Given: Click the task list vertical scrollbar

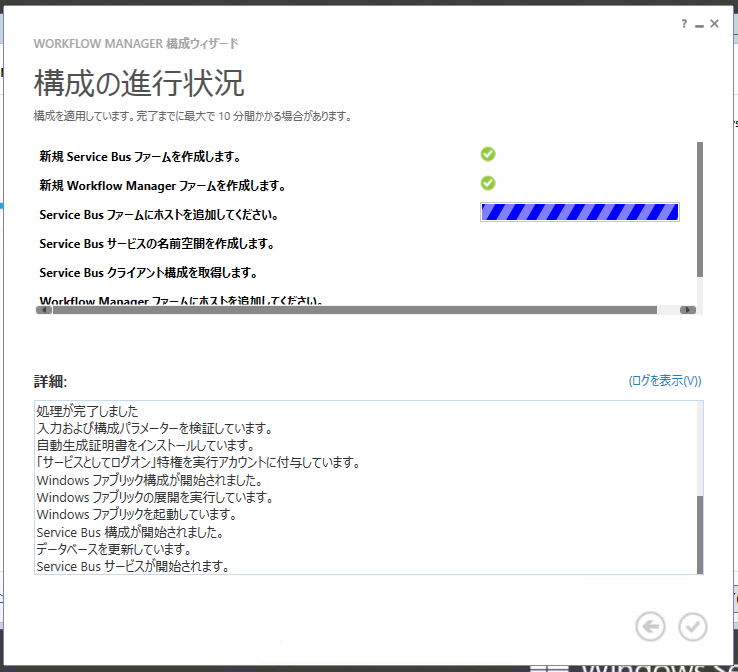Looking at the screenshot, I should (x=700, y=209).
